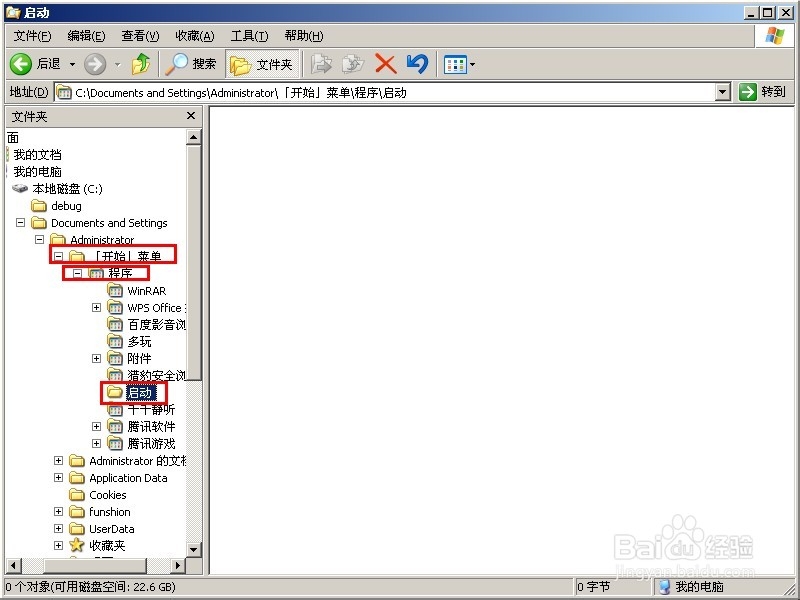Open the 帮助(H) menu
The height and width of the screenshot is (600, 800).
point(304,36)
